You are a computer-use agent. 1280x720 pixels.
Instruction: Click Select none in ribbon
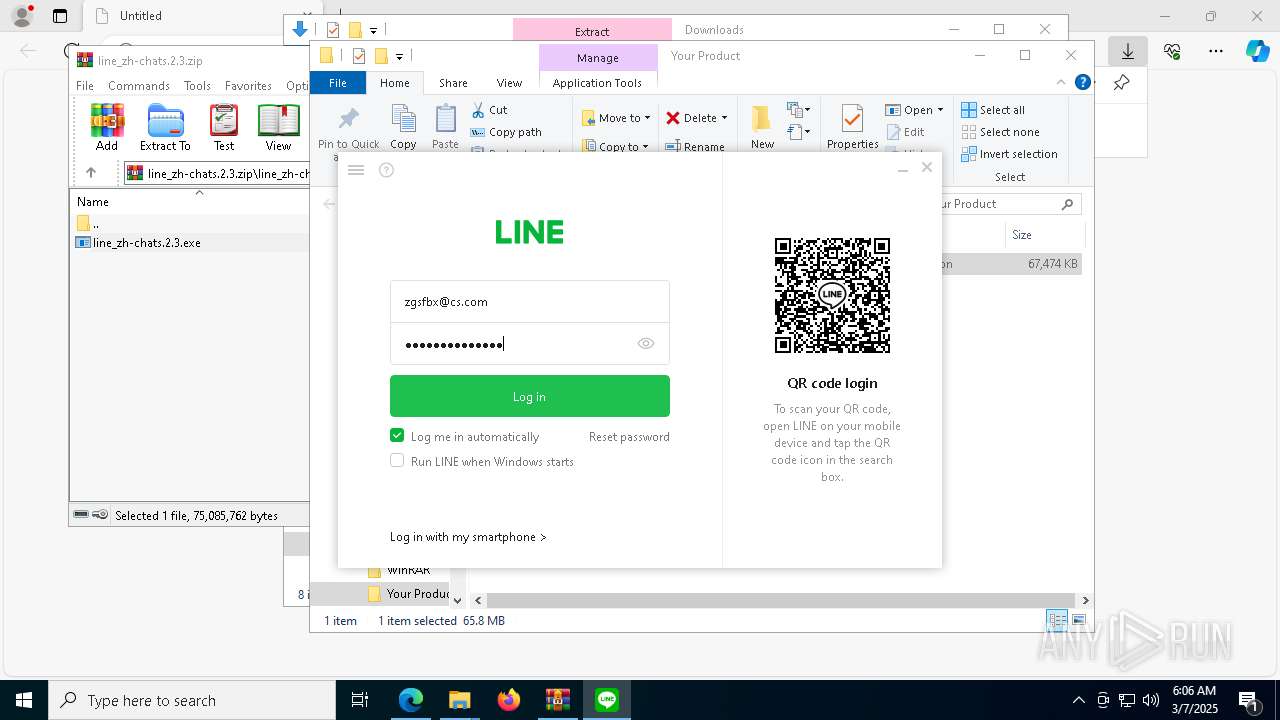pos(1000,132)
